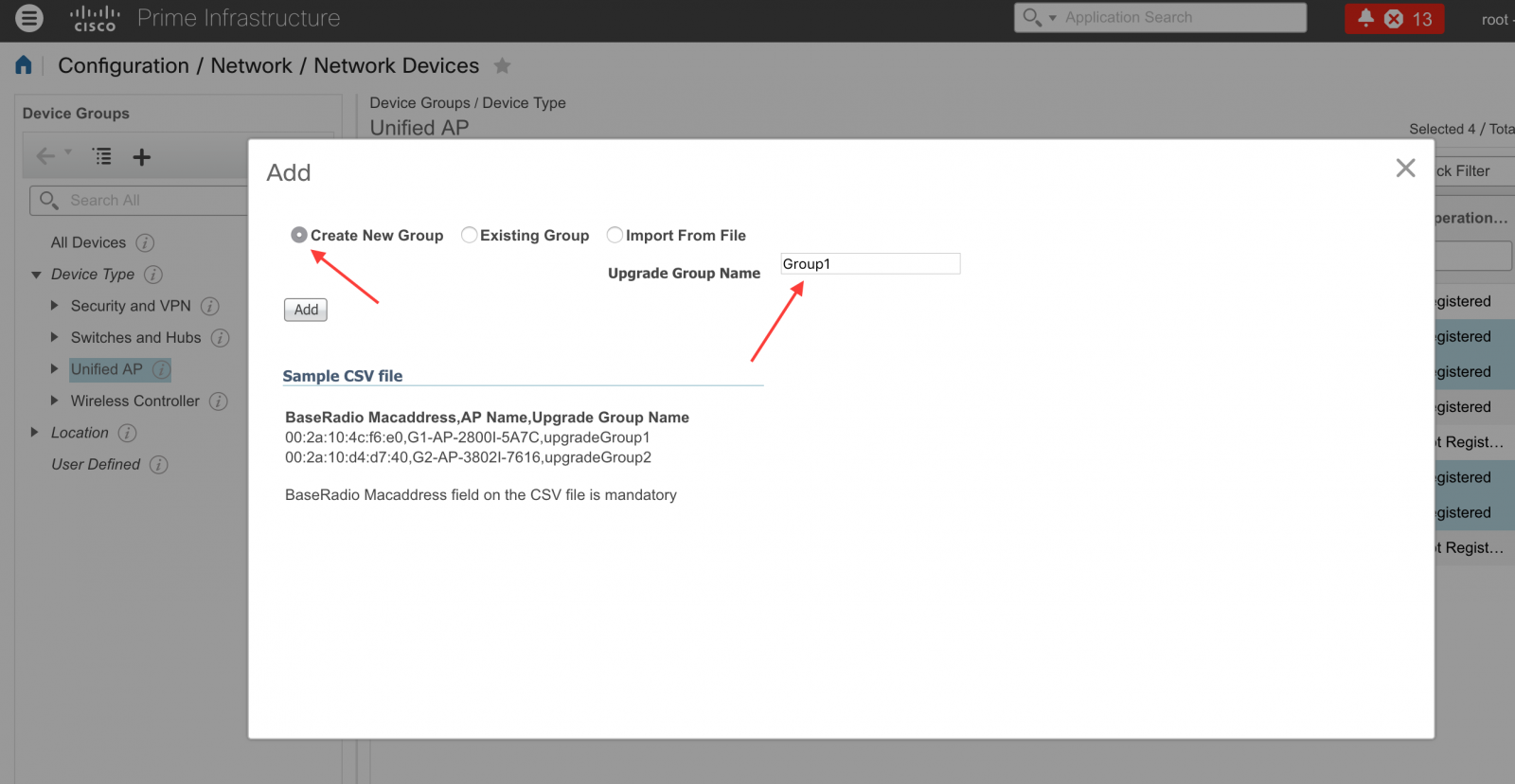Click Network Devices in the breadcrumb
Viewport: 1515px width, 784px height.
[396, 65]
